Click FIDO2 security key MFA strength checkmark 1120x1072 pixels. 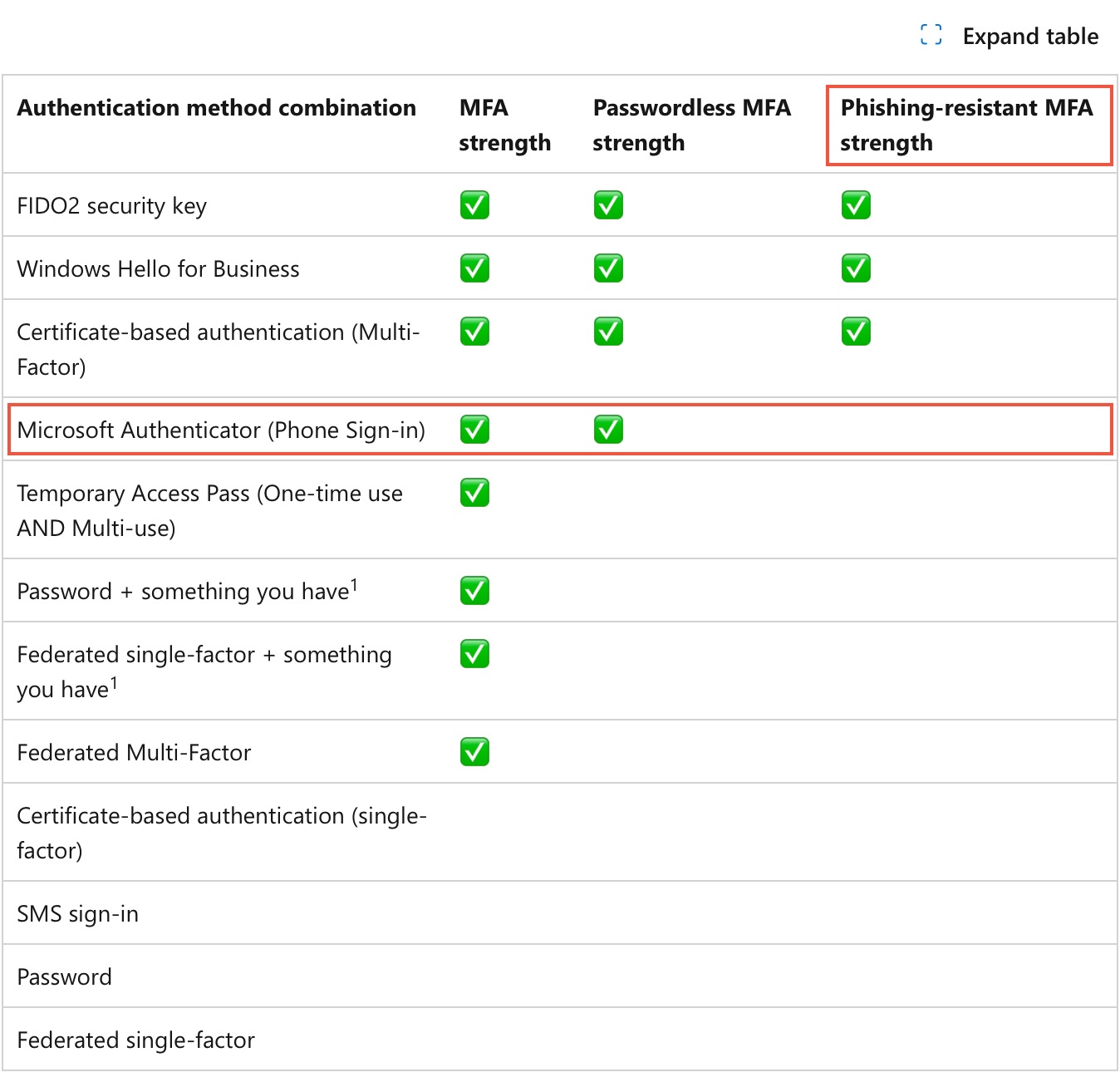474,205
